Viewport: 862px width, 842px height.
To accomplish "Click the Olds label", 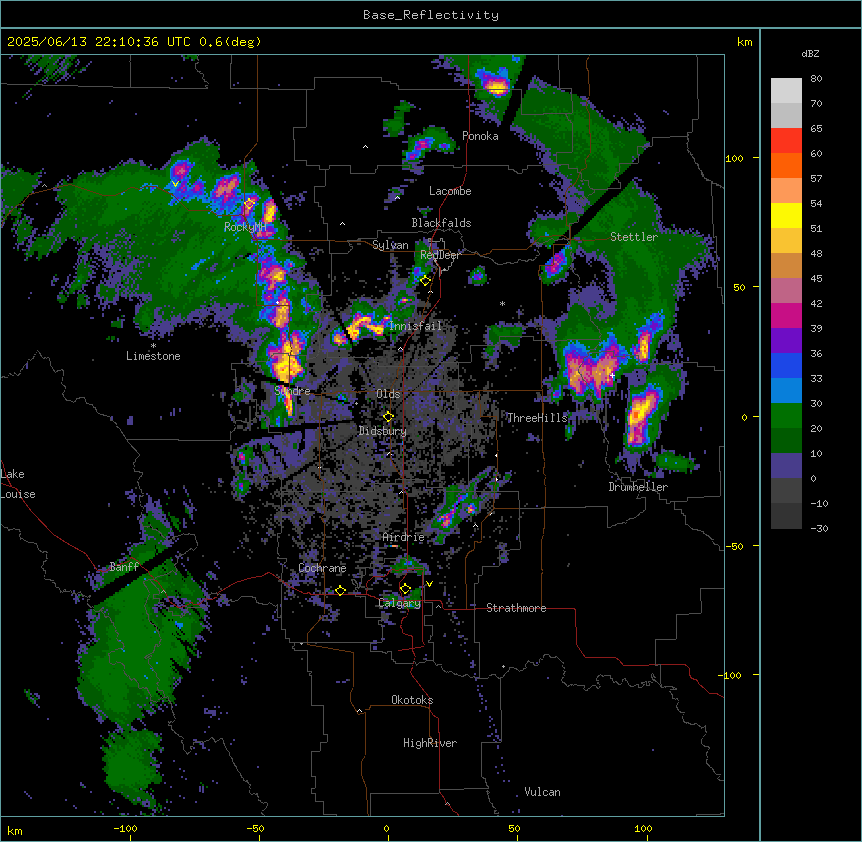I will point(388,394).
